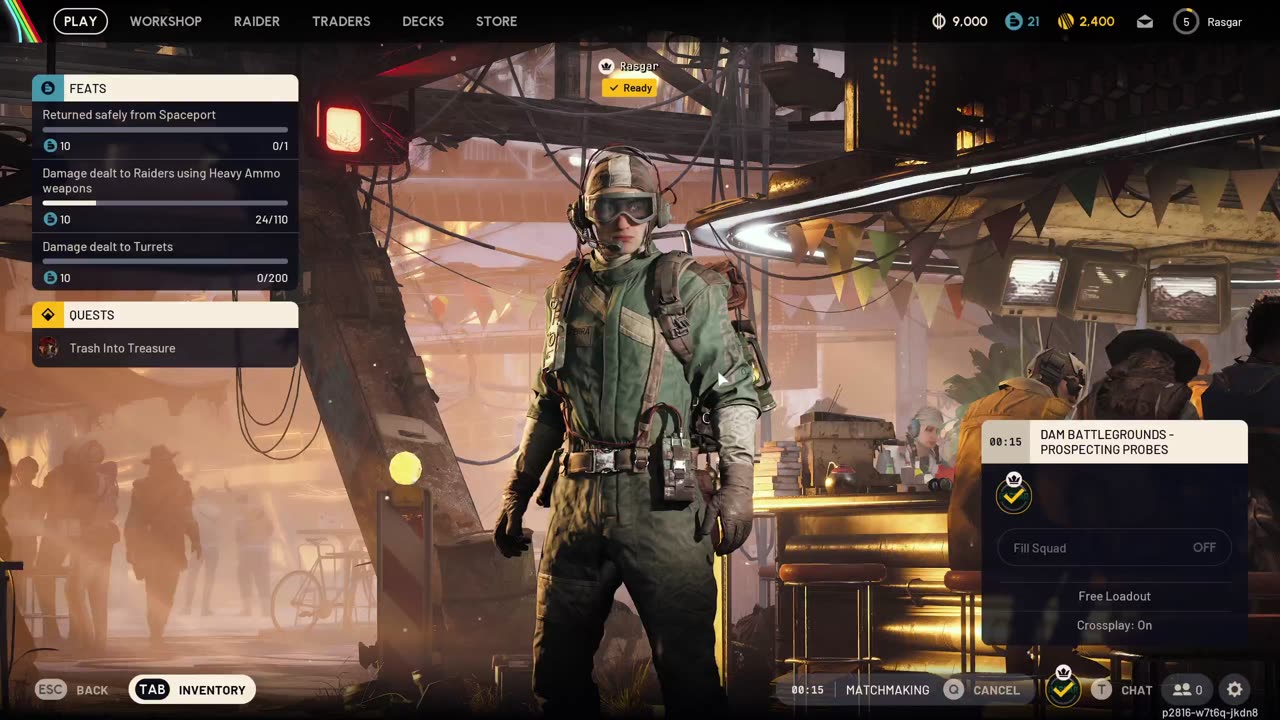The height and width of the screenshot is (720, 1280).
Task: Click the reward icon under Heavy Ammo feat
Action: (x=50, y=219)
